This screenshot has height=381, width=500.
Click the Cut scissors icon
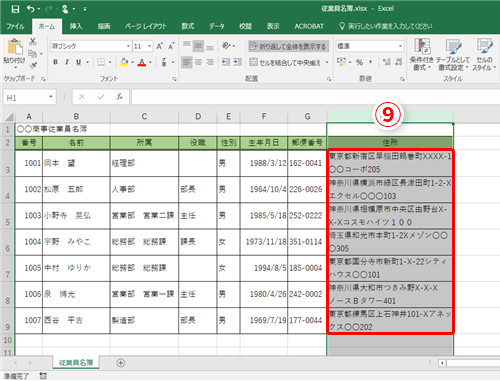[32, 42]
